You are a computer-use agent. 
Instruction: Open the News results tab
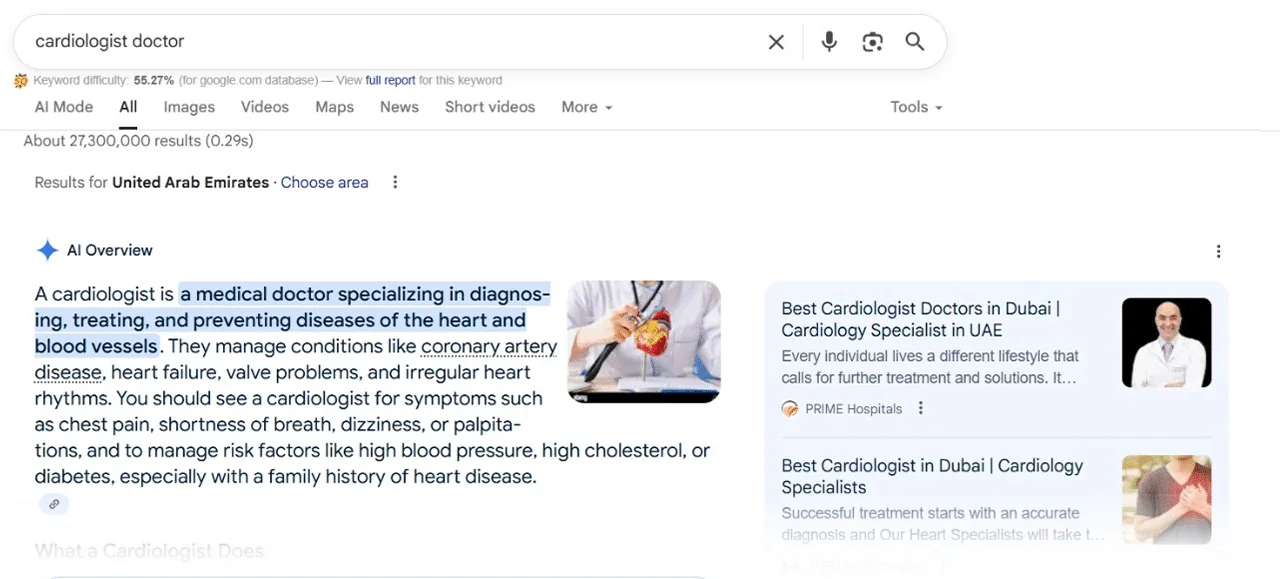tap(399, 107)
